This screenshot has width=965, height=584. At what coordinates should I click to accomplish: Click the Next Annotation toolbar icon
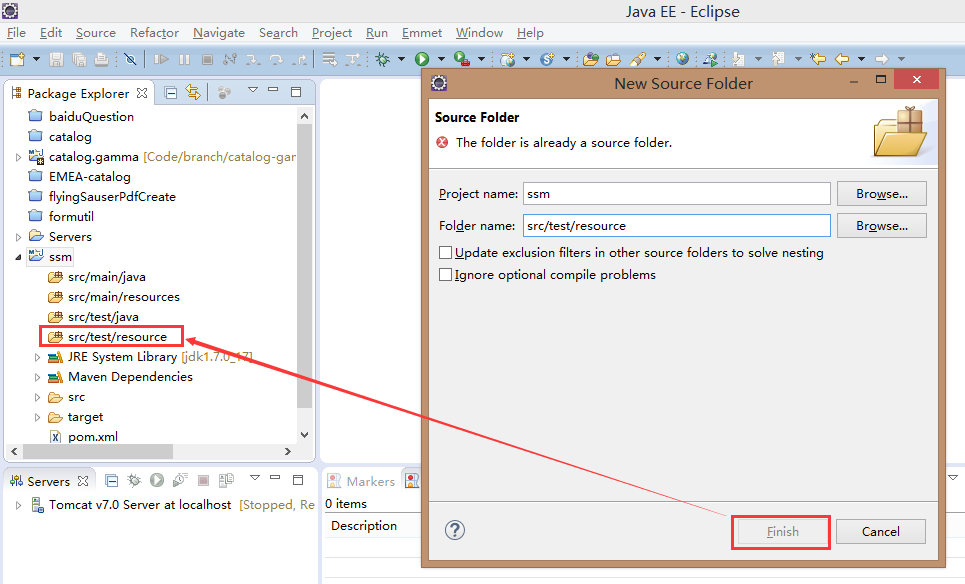[x=739, y=59]
